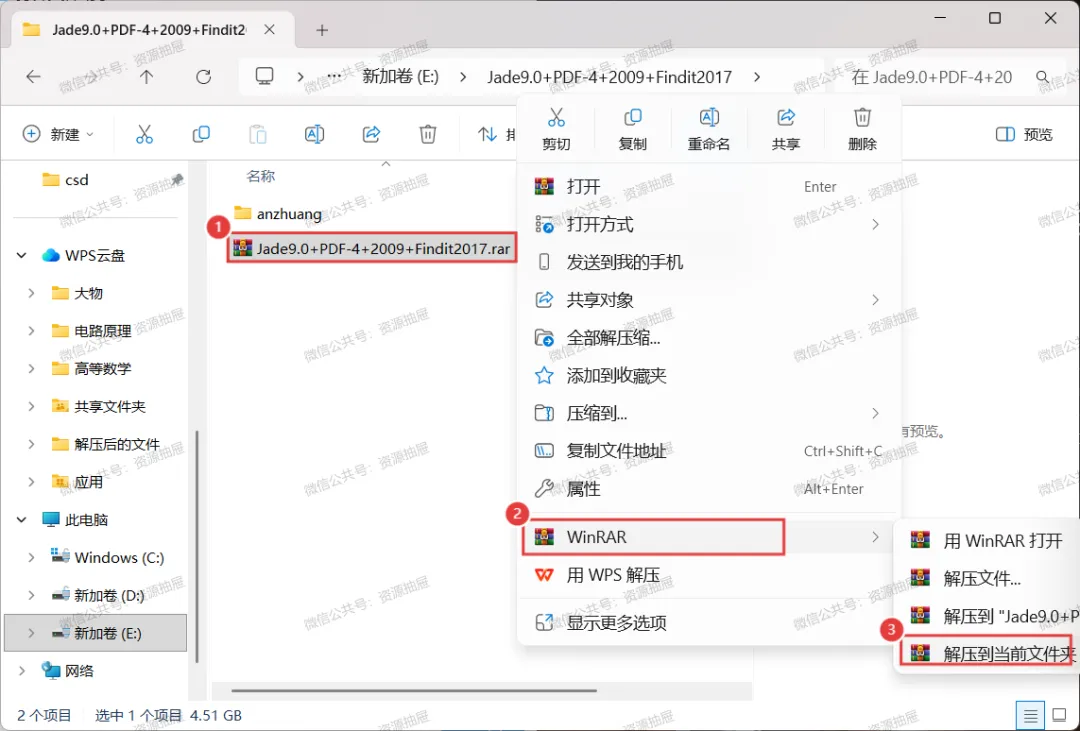The image size is (1080, 731).
Task: Click breadcrumb chevron after 新加卷 (E:)
Action: [x=463, y=77]
